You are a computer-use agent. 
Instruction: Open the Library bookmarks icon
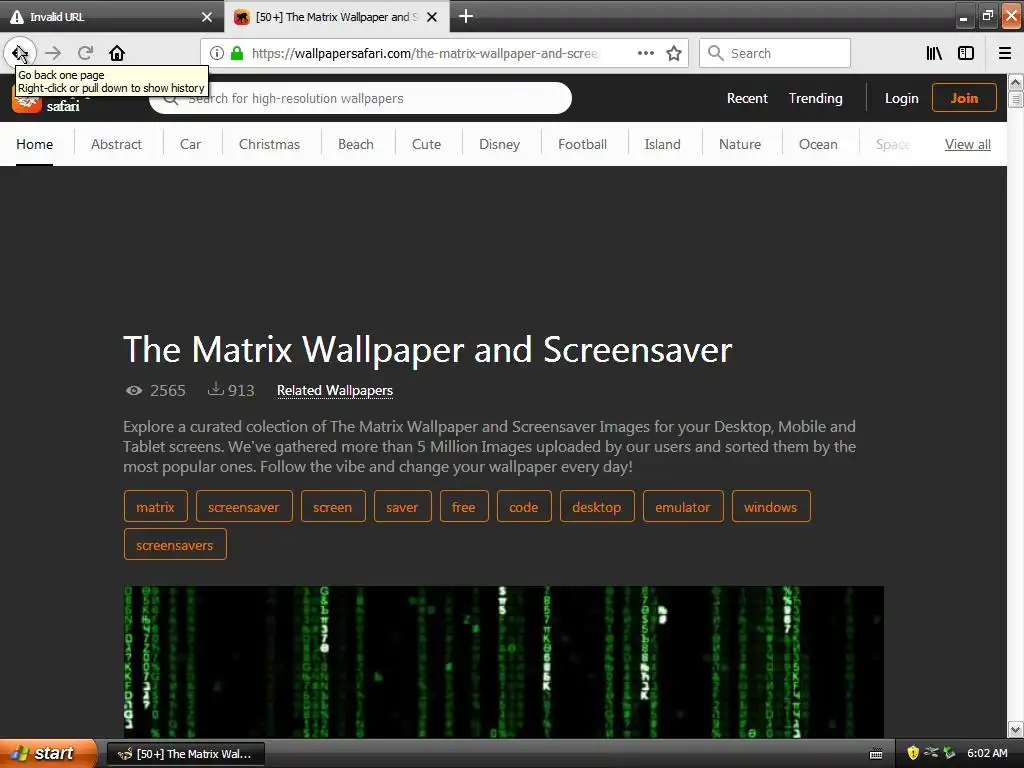click(934, 53)
